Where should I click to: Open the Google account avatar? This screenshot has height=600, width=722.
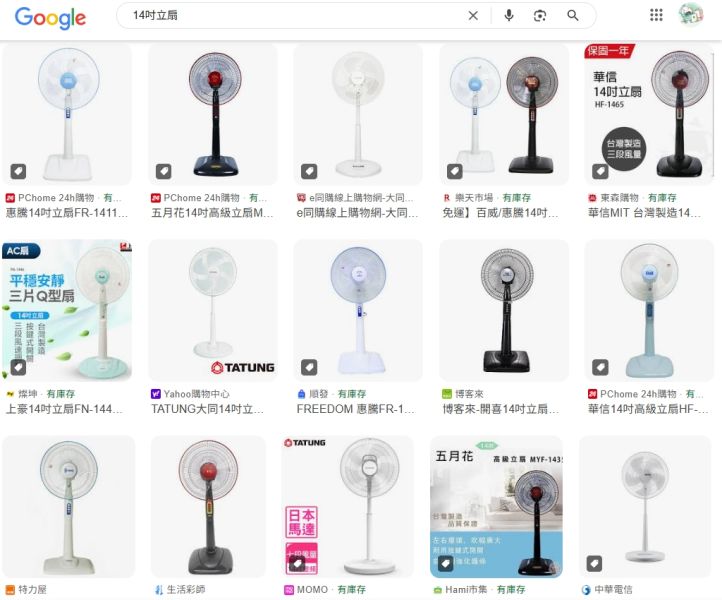tap(690, 14)
